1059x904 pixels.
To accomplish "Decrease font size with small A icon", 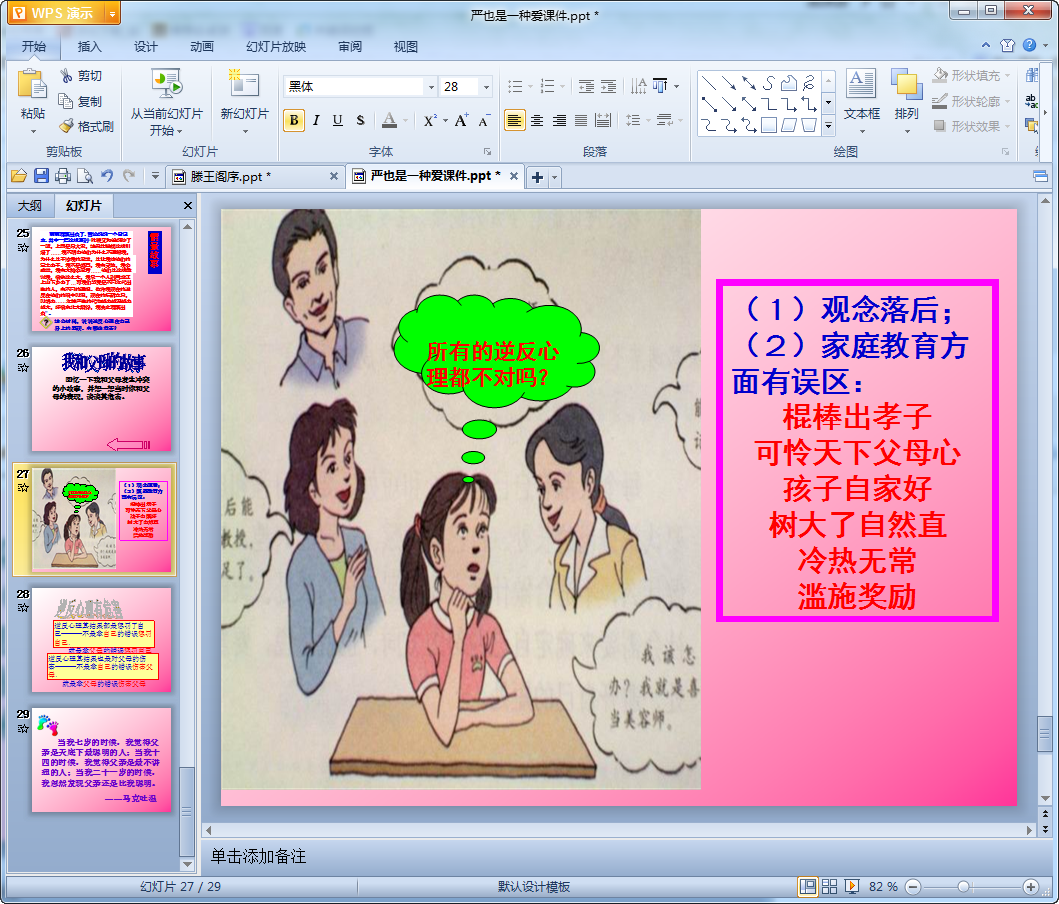I will click(484, 122).
